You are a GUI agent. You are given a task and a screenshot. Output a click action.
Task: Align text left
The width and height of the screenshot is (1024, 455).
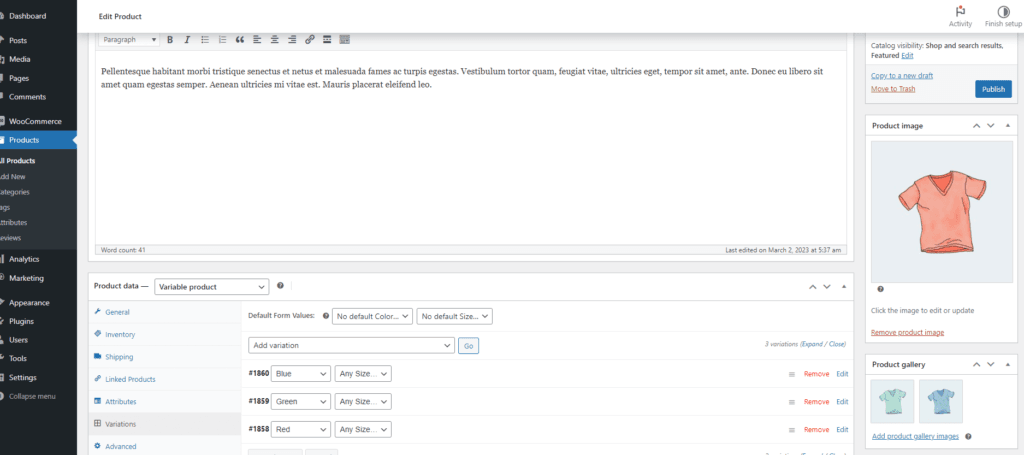257,40
